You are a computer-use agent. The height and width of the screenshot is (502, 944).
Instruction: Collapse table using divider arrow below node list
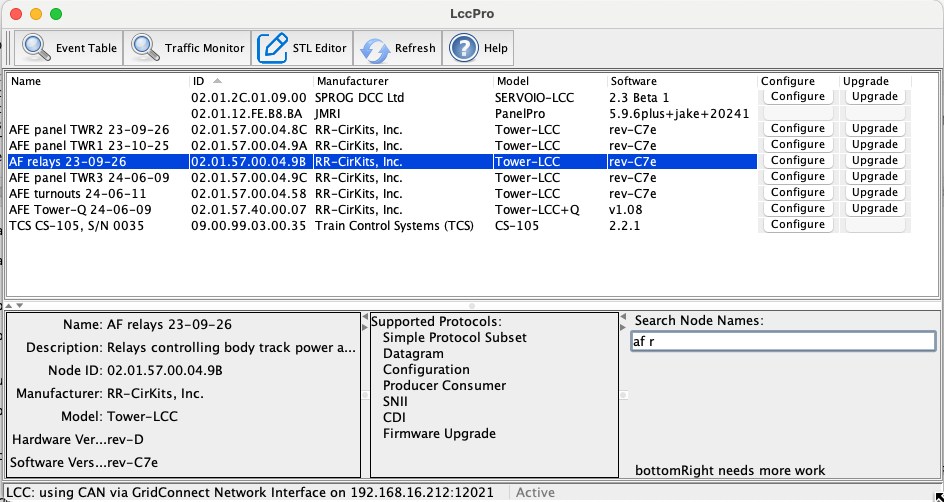pyautogui.click(x=8, y=305)
